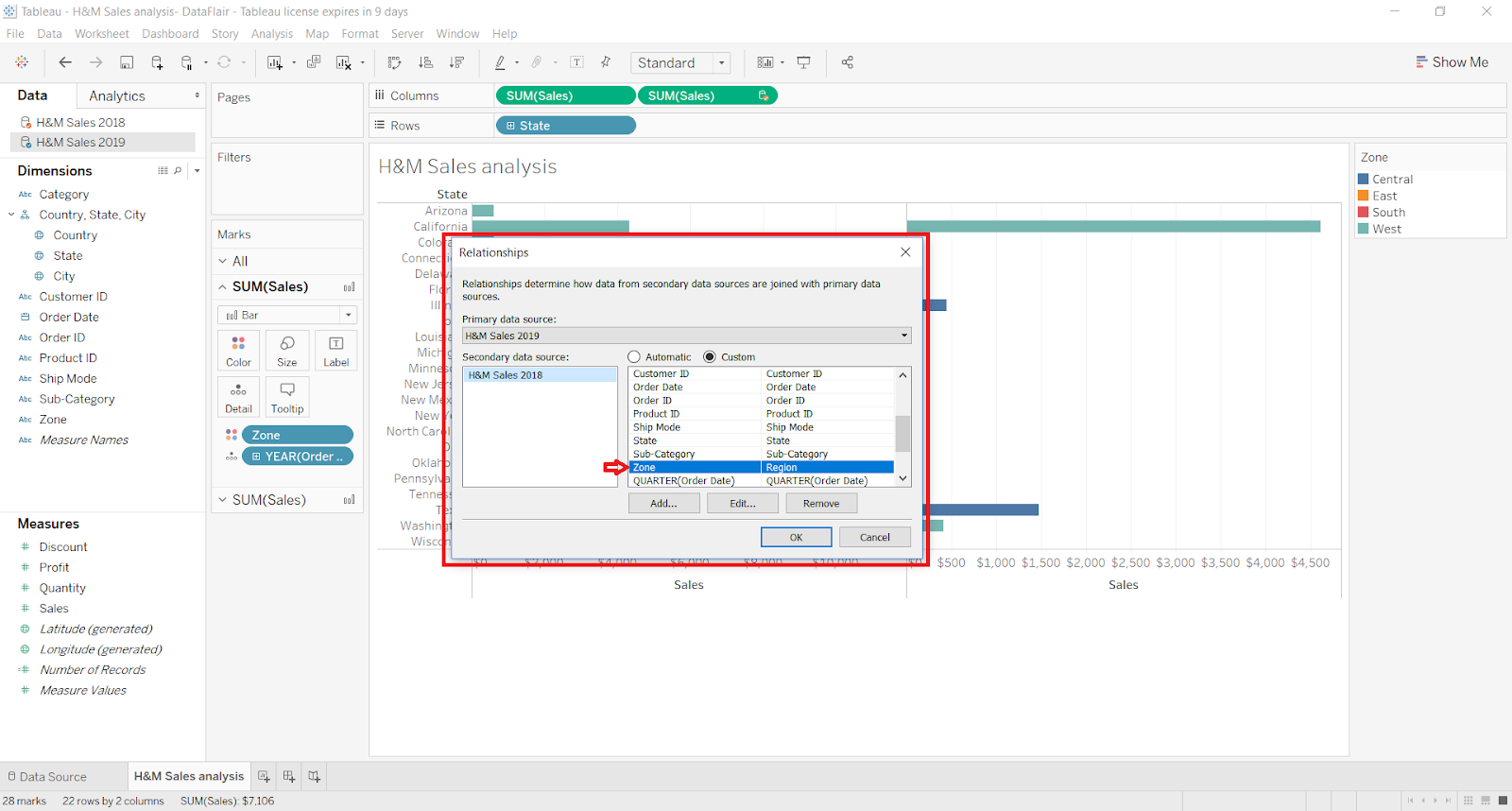Viewport: 1512px width, 811px height.
Task: Collapse the Country, State, City hierarchy
Action: 11,215
